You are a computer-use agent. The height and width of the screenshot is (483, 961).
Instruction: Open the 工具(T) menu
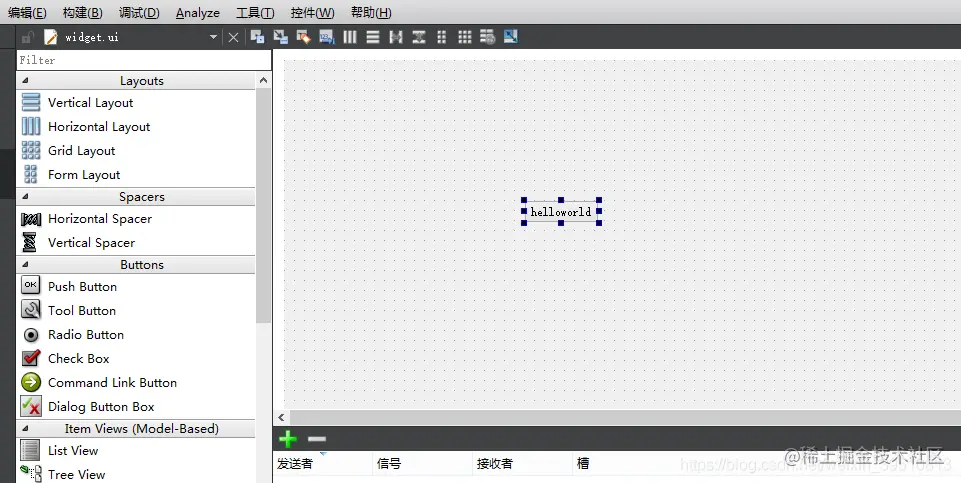tap(255, 12)
